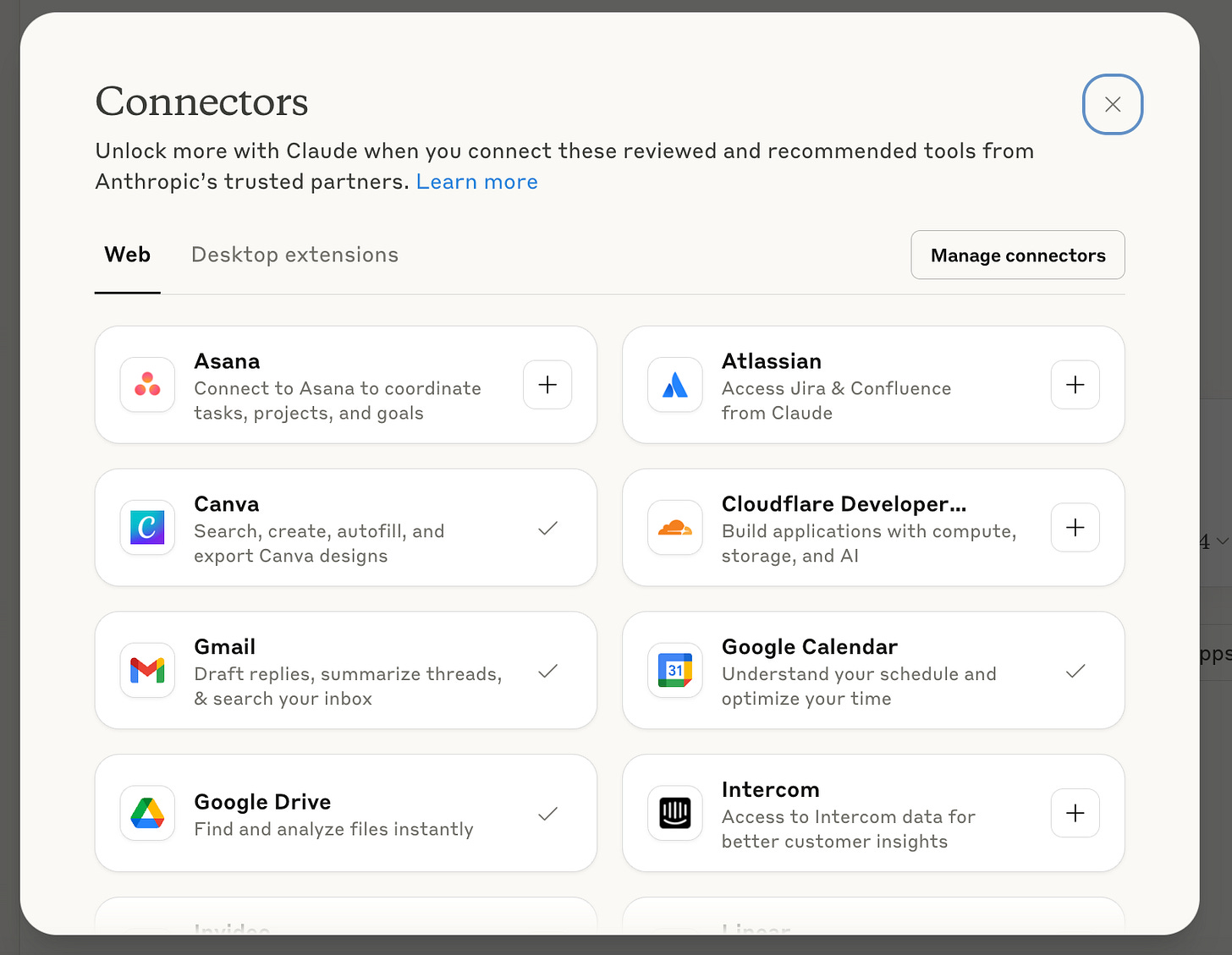
Task: Add the Cloudflare Developer connector
Action: click(1075, 528)
